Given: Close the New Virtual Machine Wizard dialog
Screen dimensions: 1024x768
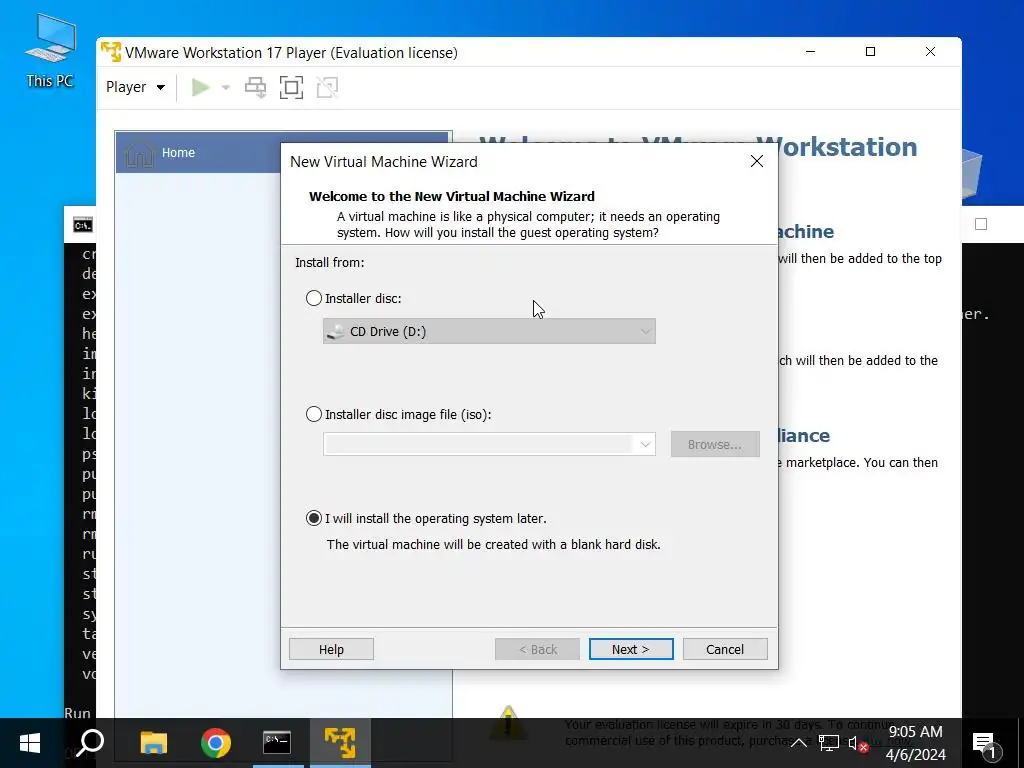Looking at the screenshot, I should 757,161.
